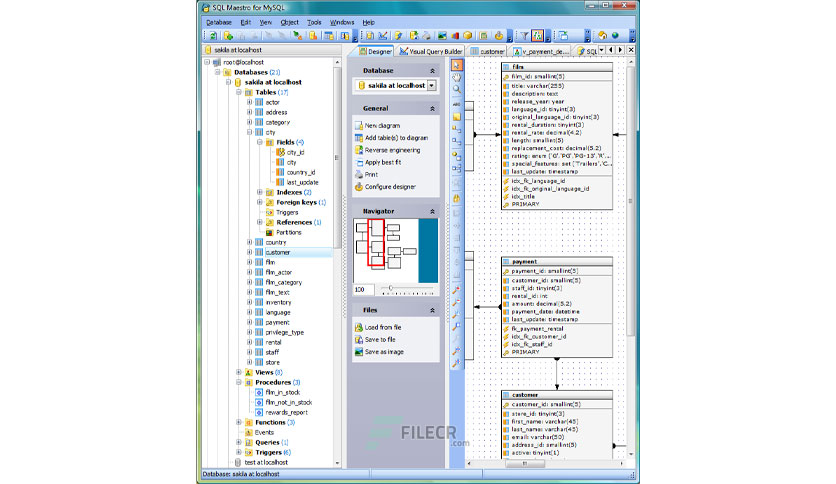Click the payment table icon in diagram

[x=507, y=262]
